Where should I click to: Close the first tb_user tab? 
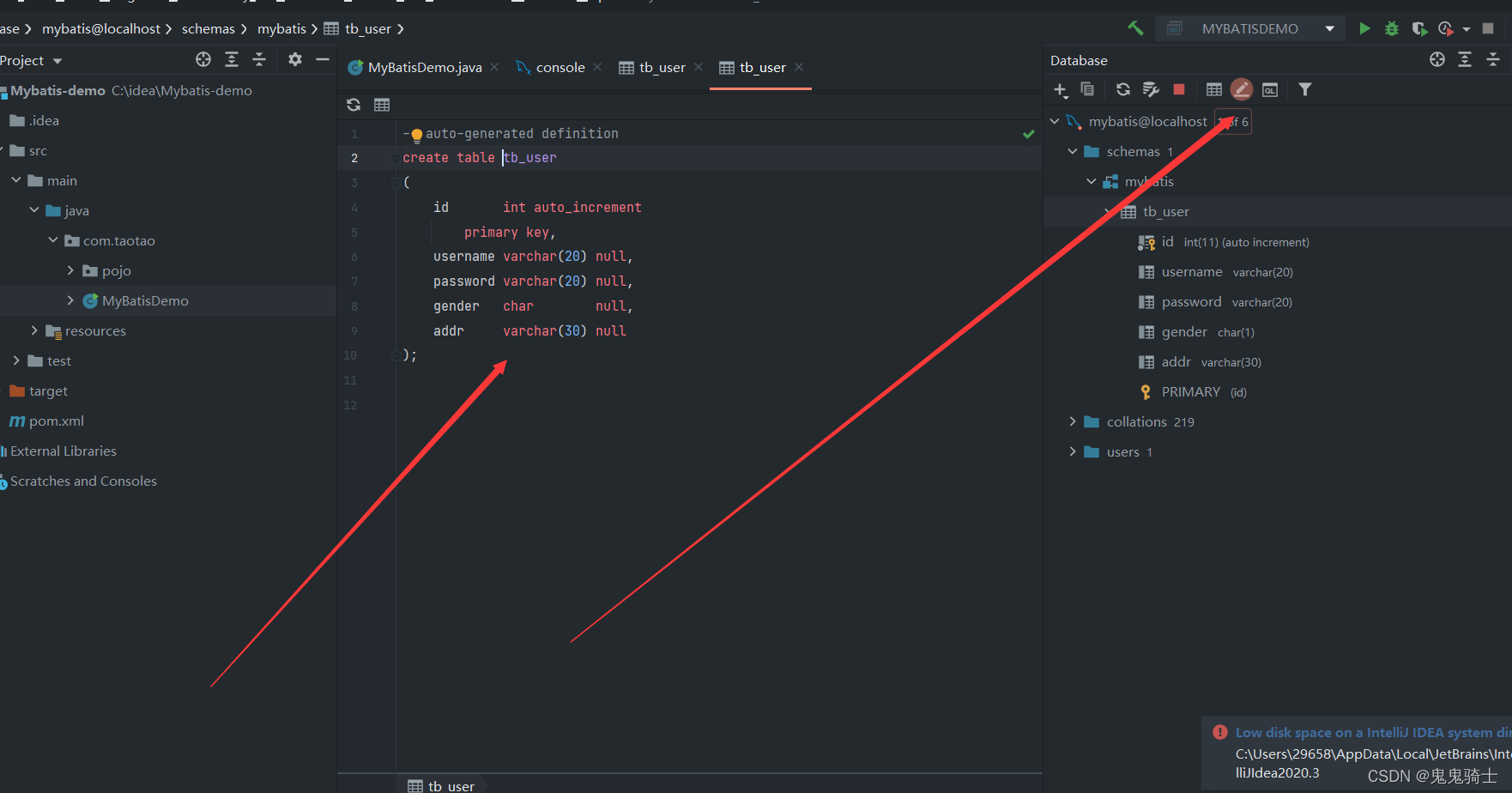699,67
